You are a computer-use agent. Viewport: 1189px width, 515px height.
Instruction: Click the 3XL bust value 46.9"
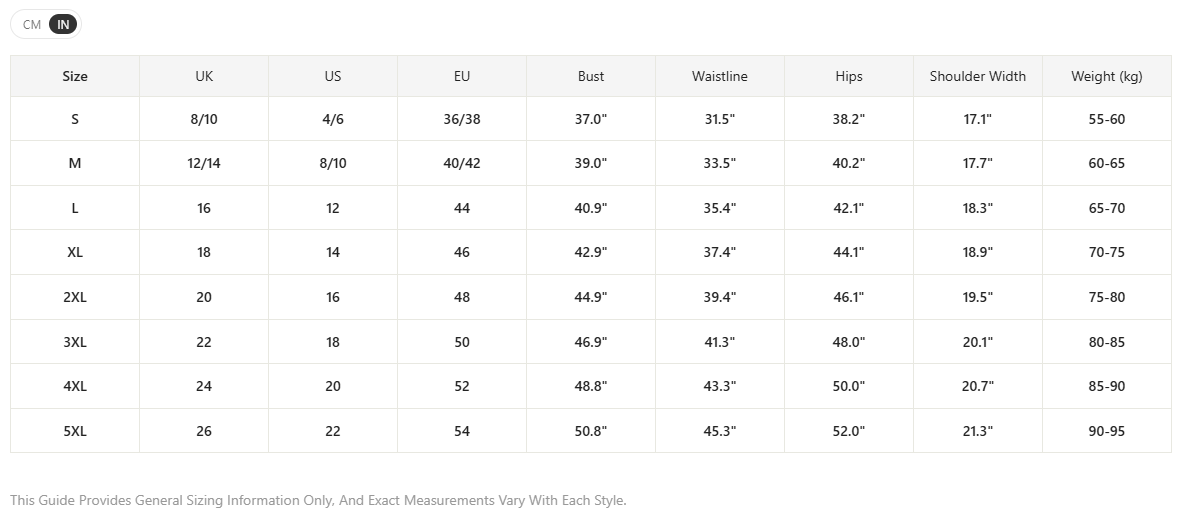coord(591,342)
